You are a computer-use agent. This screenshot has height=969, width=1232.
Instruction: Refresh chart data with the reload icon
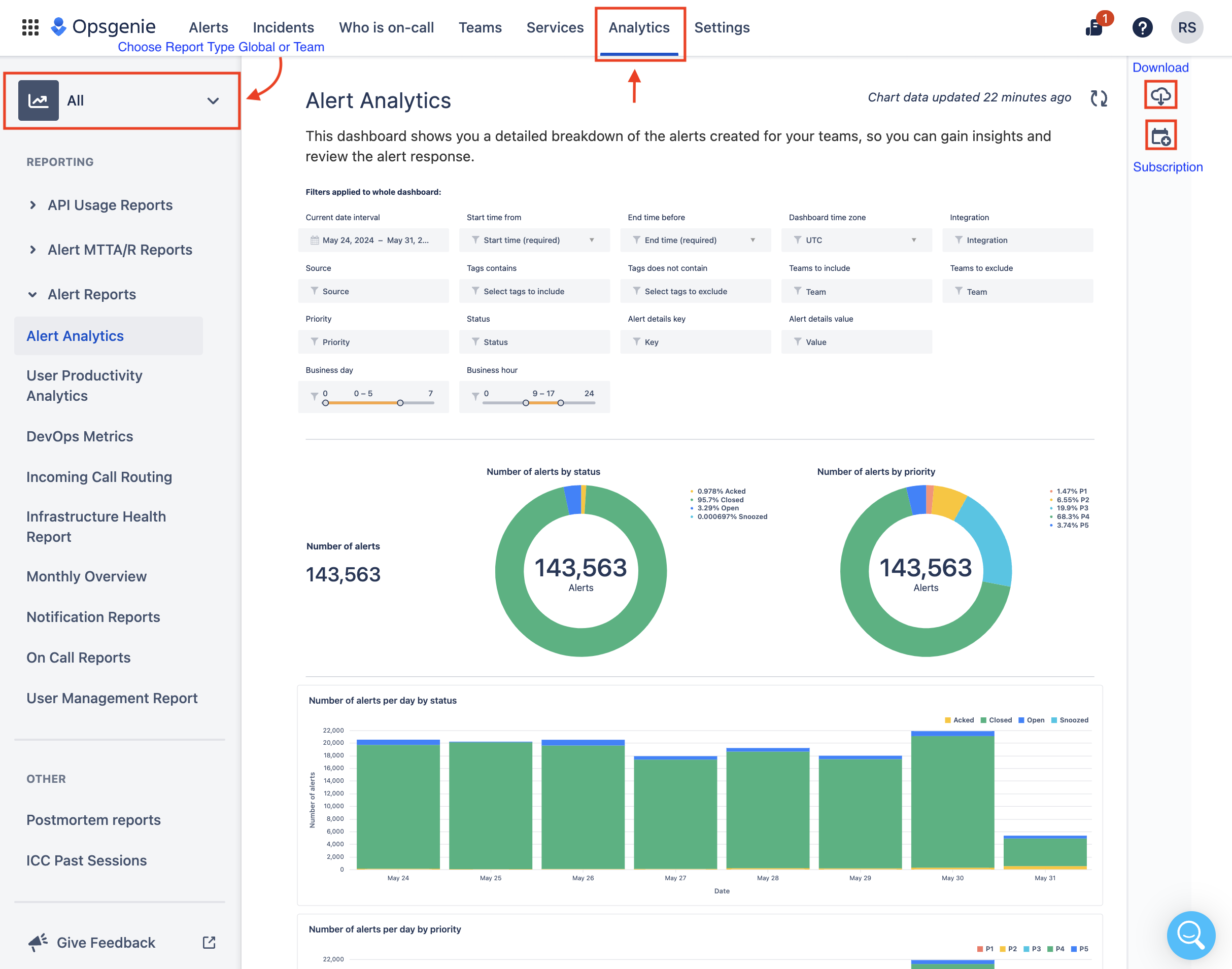click(1099, 98)
